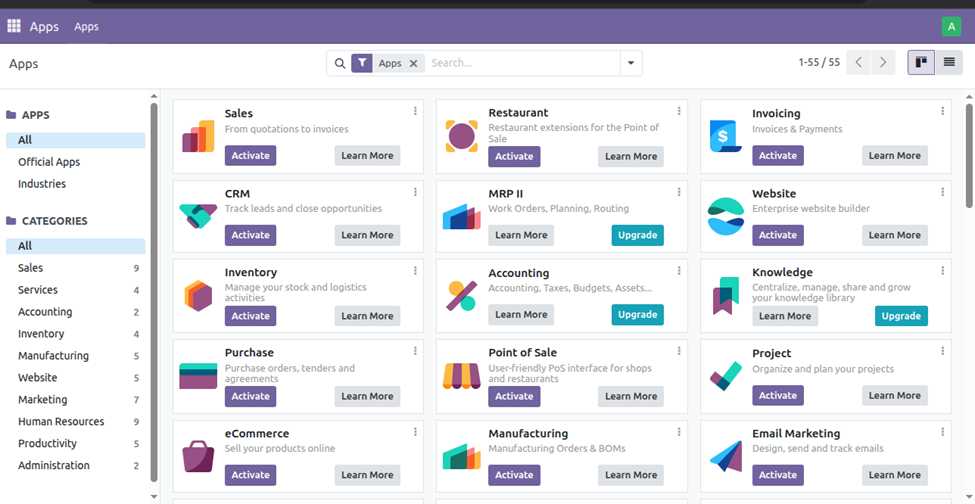975x504 pixels.
Task: Remove the Apps filter from search
Action: click(414, 63)
